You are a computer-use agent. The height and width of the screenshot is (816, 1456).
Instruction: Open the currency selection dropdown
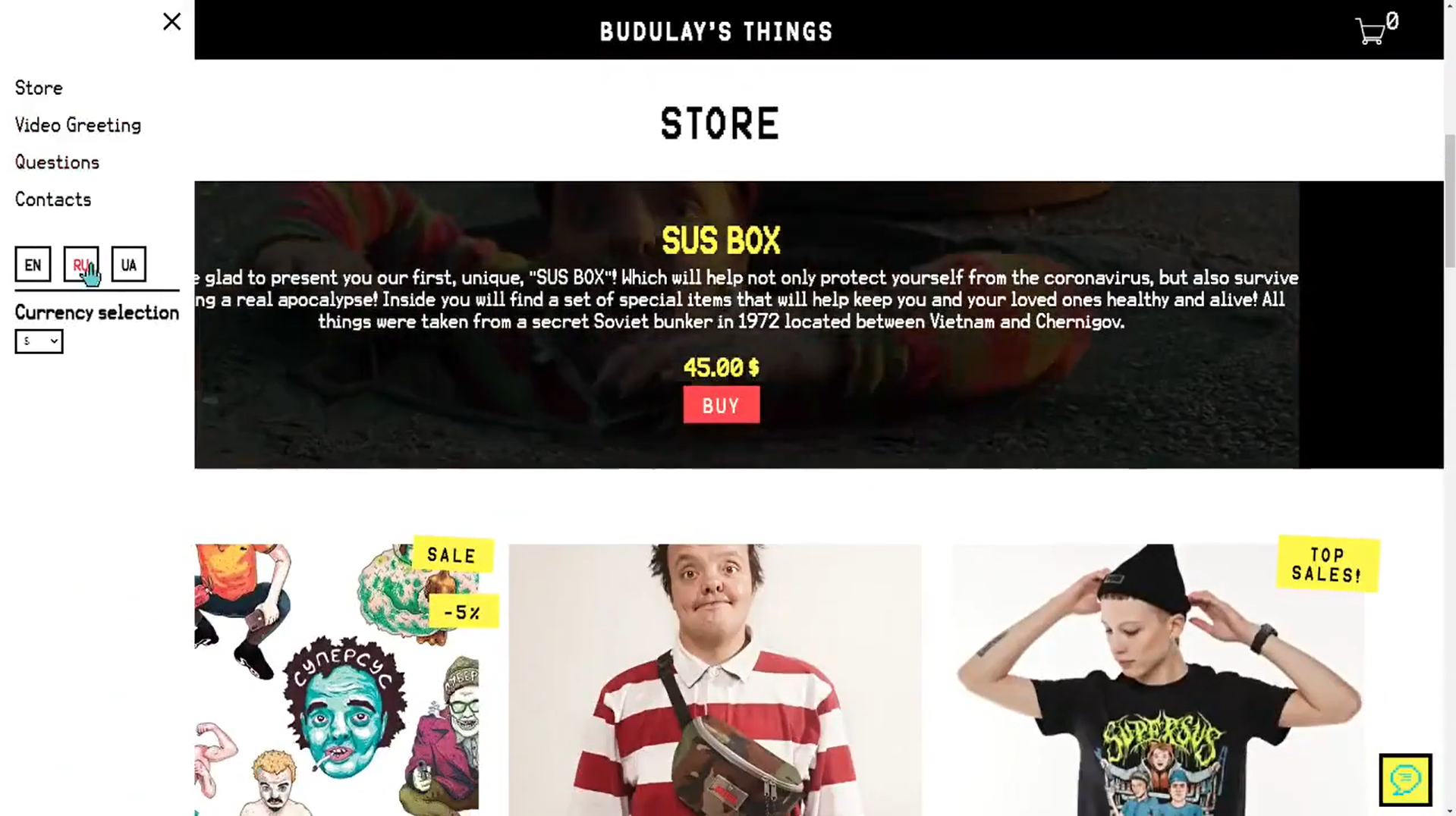coord(39,341)
